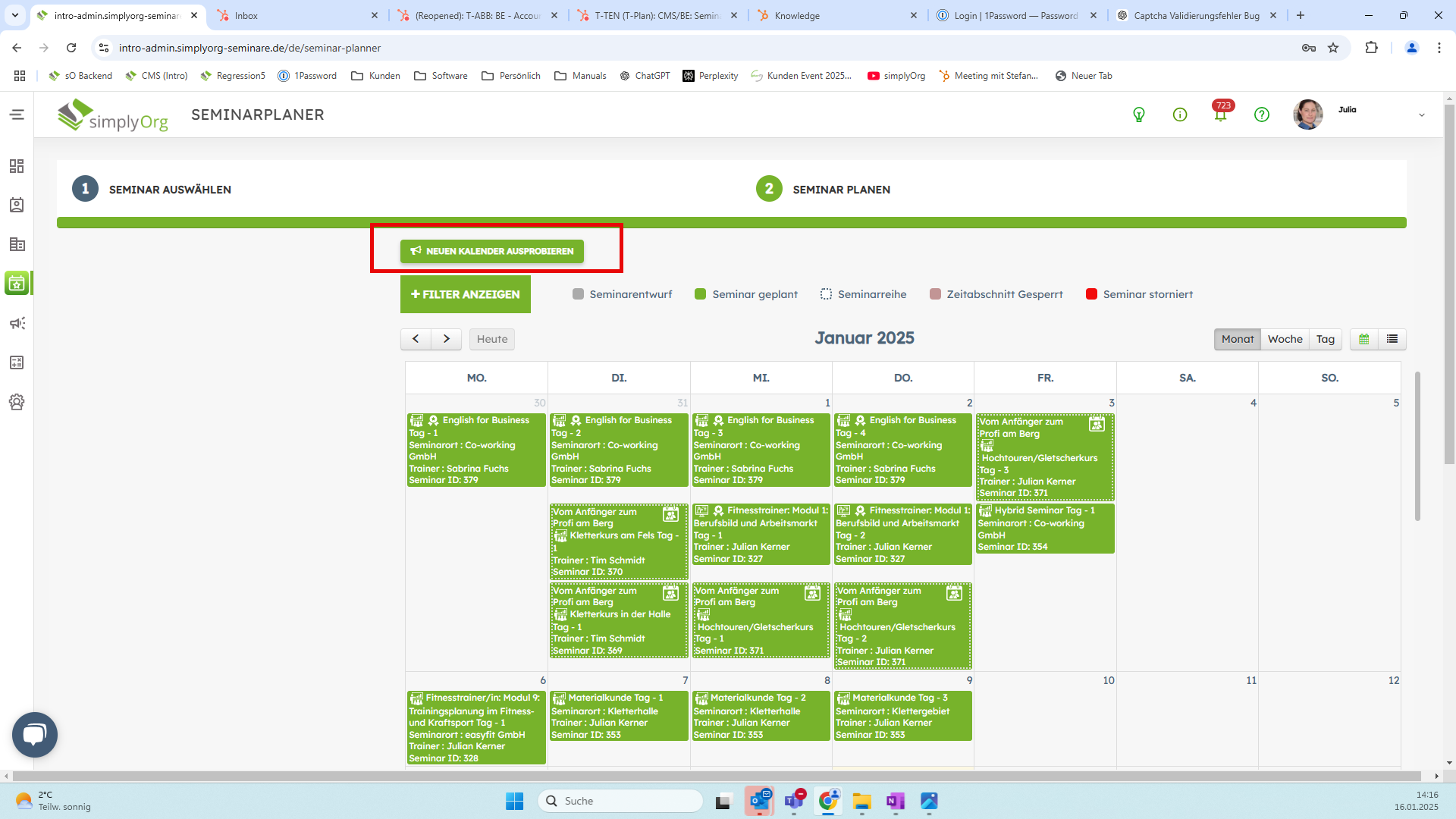
Task: Open the hamburger sidebar menu
Action: pyautogui.click(x=17, y=115)
